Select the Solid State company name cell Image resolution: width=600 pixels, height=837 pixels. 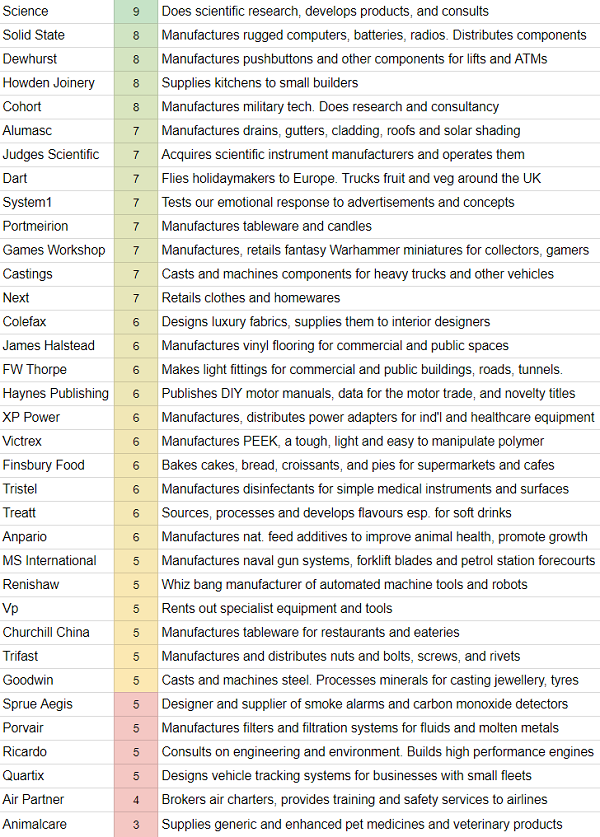[57, 35]
